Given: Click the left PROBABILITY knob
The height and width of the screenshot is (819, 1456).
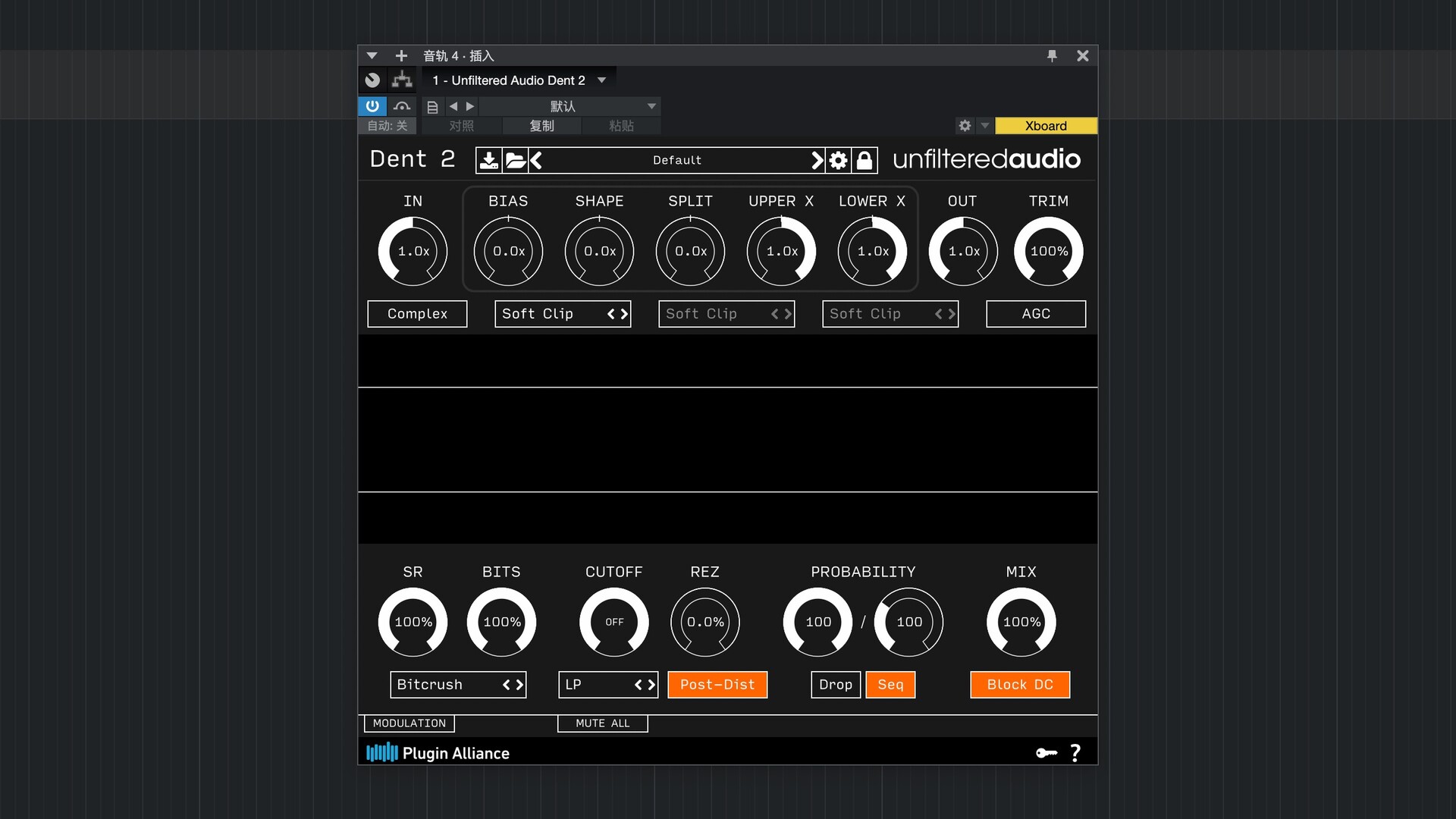Looking at the screenshot, I should (x=818, y=622).
